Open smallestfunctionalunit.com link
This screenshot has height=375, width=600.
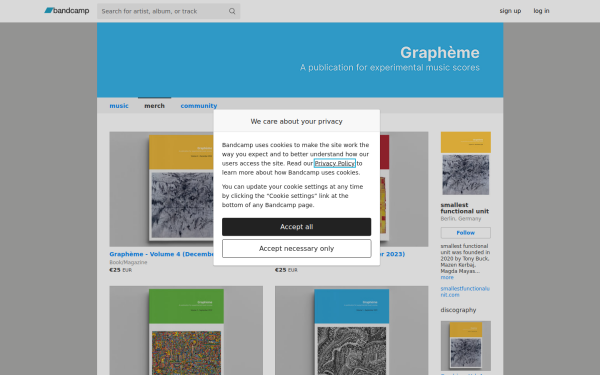tap(465, 292)
